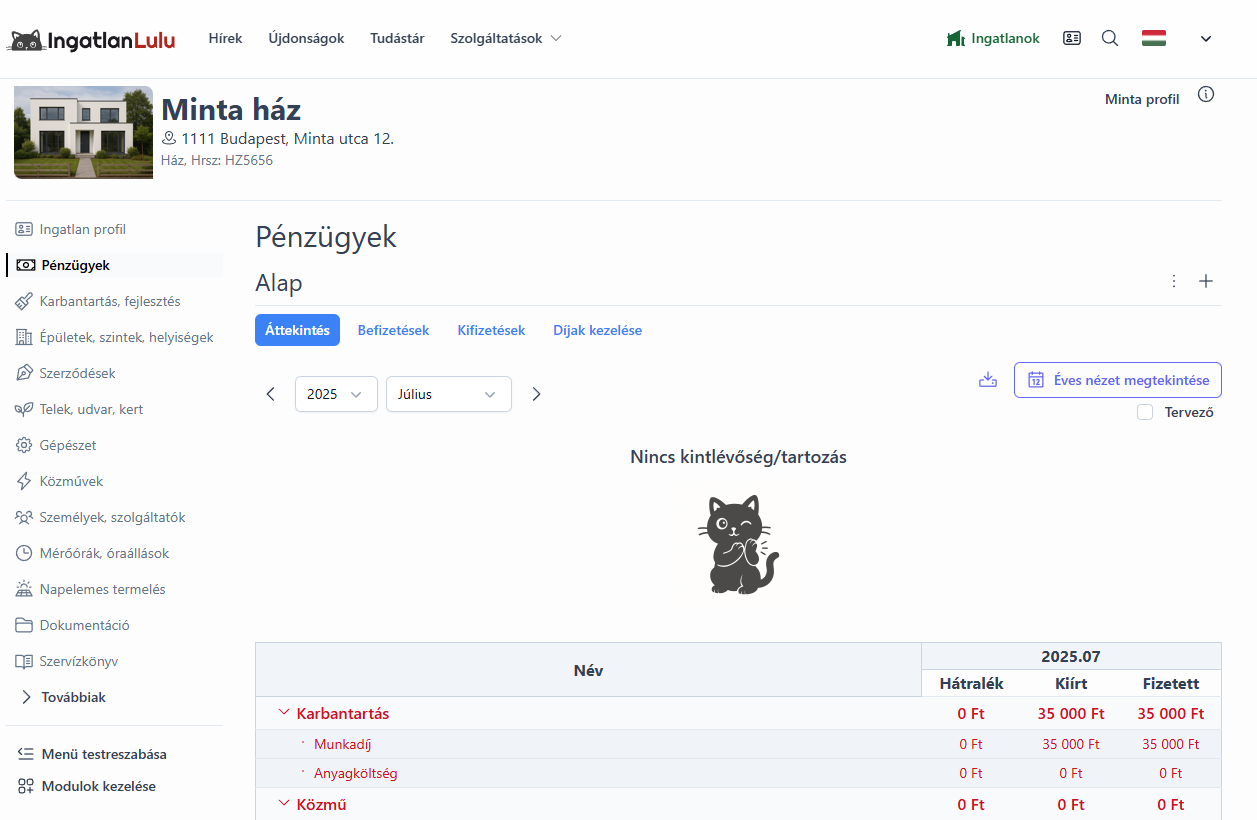Click the Minta ház property photo
The image size is (1257, 820).
point(83,132)
